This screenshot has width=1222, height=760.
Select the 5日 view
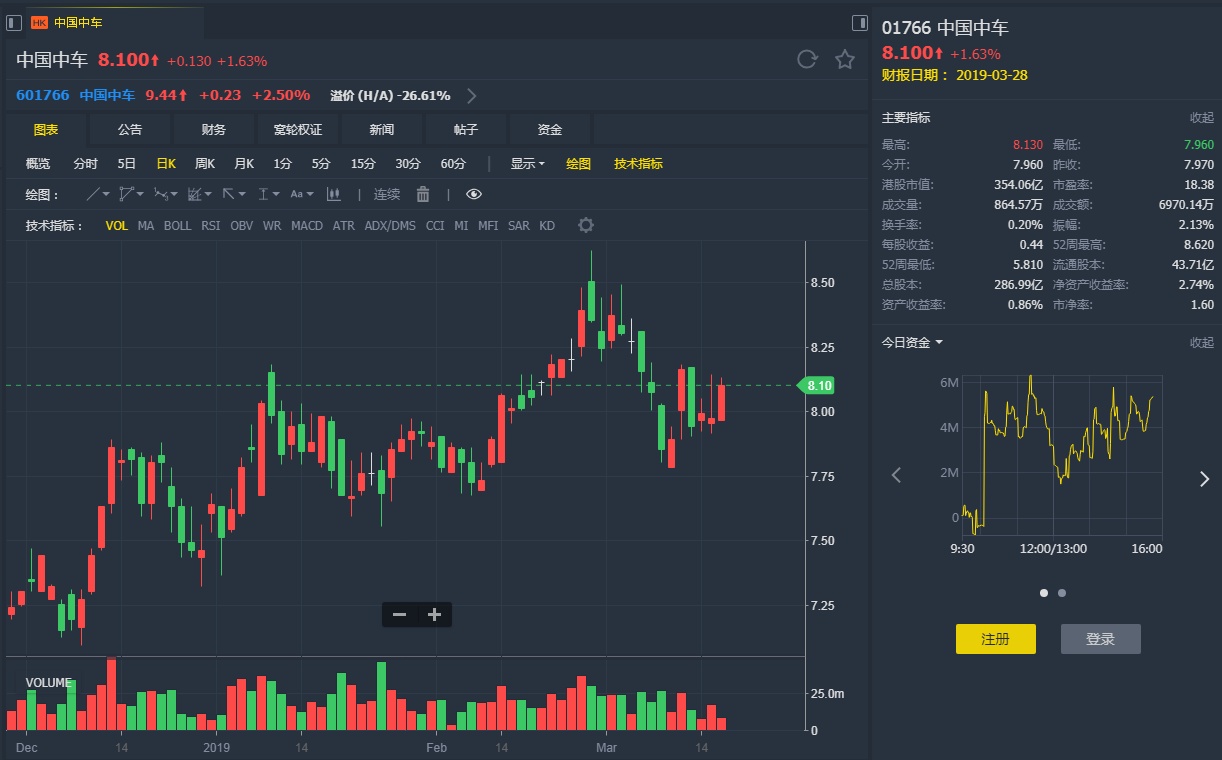click(x=127, y=164)
